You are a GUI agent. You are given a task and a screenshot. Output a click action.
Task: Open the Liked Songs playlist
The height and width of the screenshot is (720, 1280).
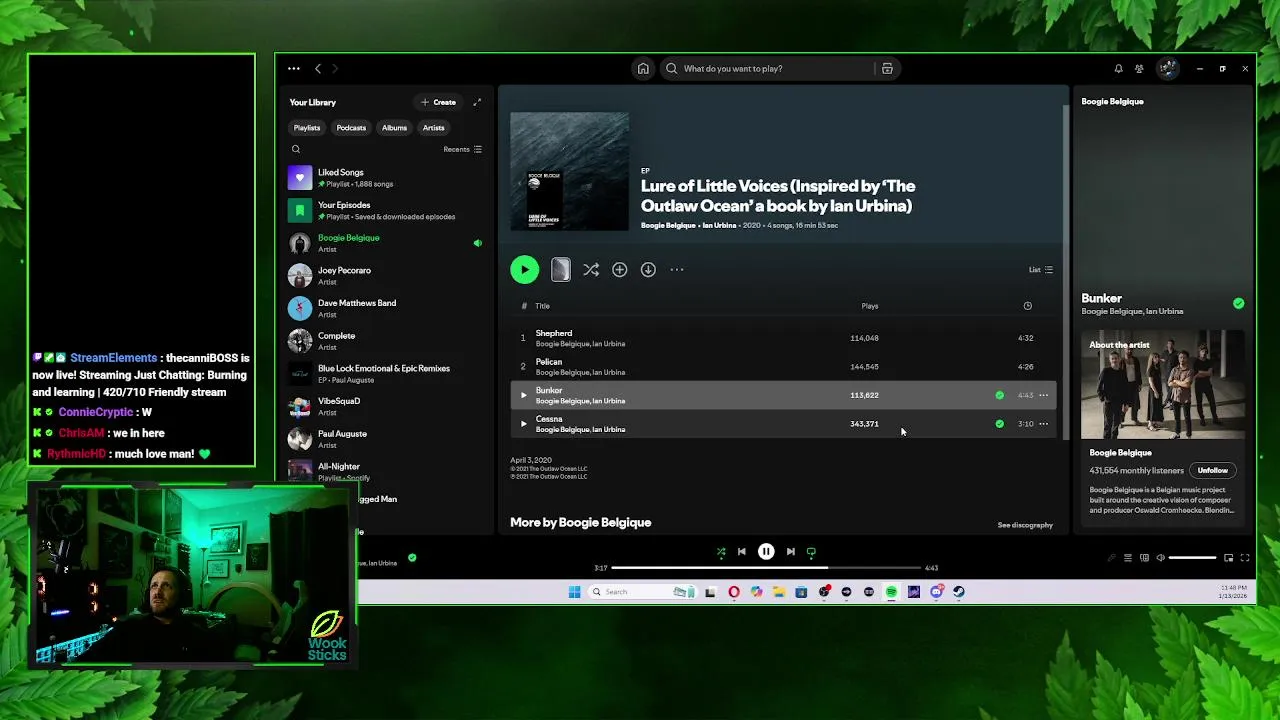[386, 178]
